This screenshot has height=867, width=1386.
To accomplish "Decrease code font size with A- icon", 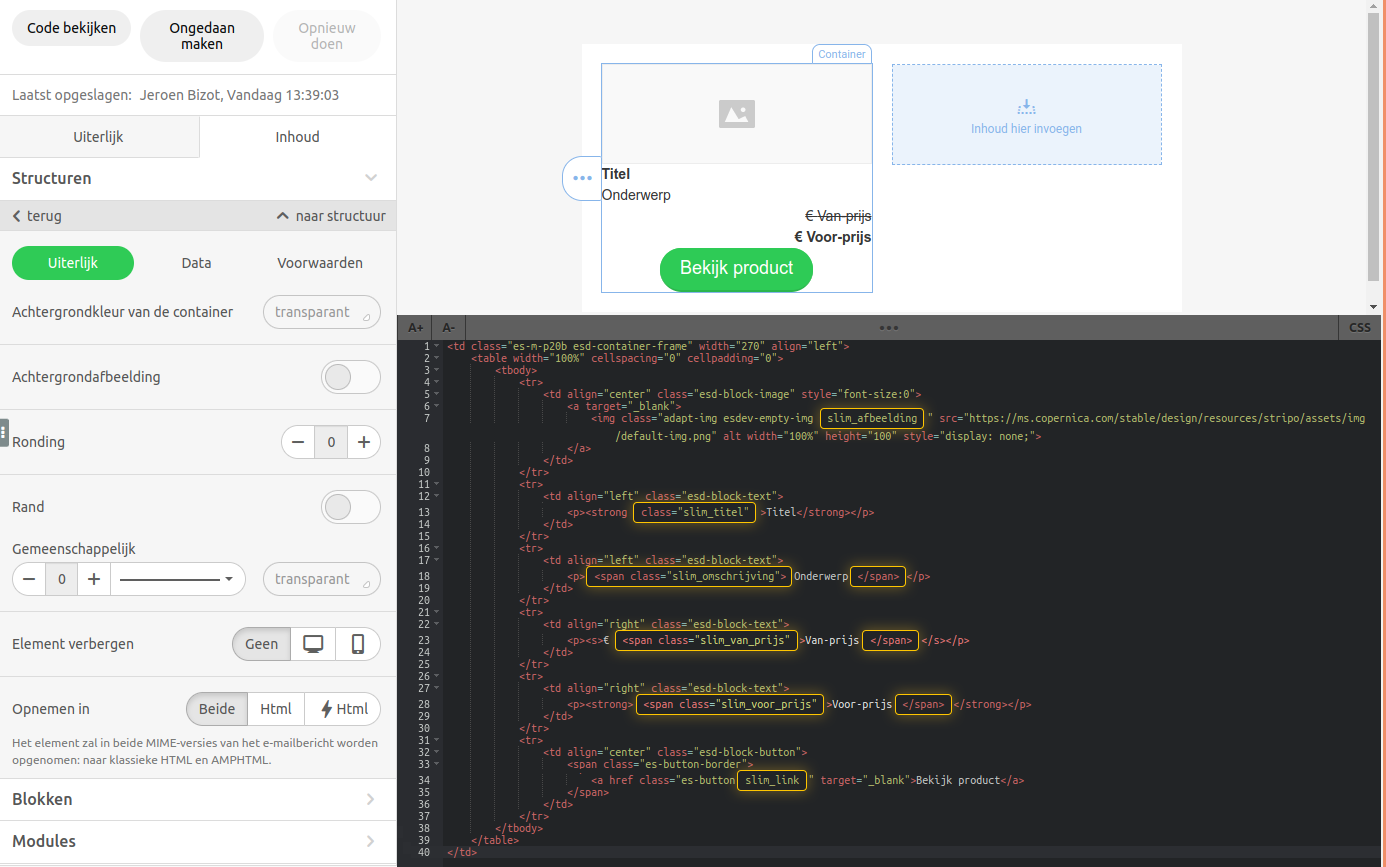I will point(448,327).
